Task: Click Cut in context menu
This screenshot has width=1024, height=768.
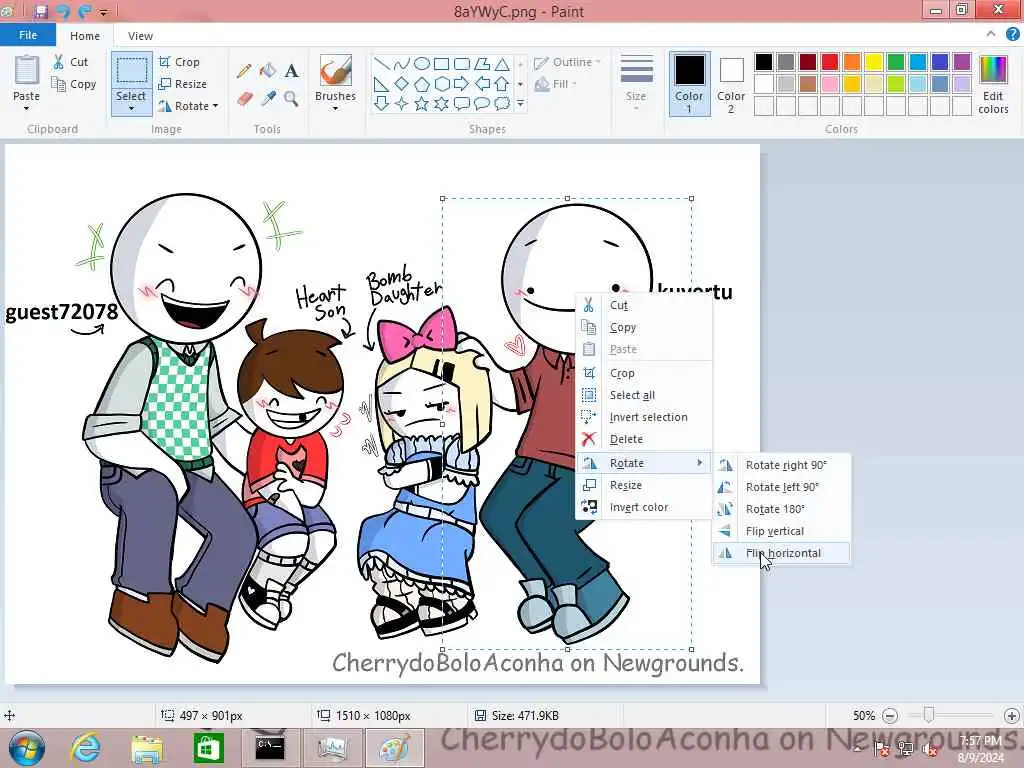Action: [644, 305]
